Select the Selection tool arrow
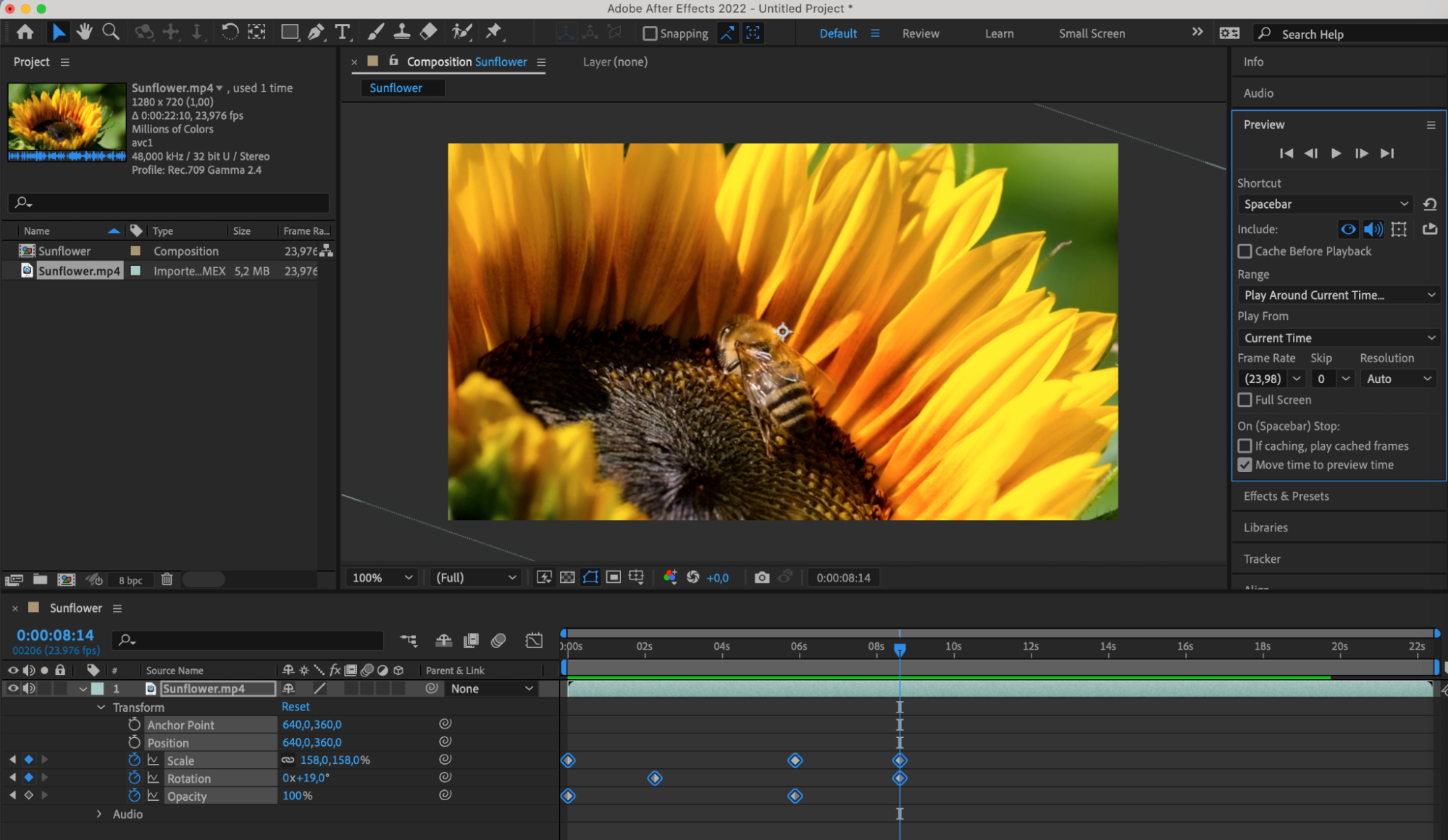1448x840 pixels. pyautogui.click(x=58, y=32)
